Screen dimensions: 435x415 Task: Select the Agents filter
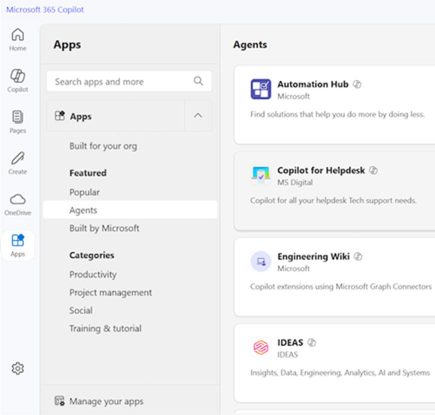[130, 210]
